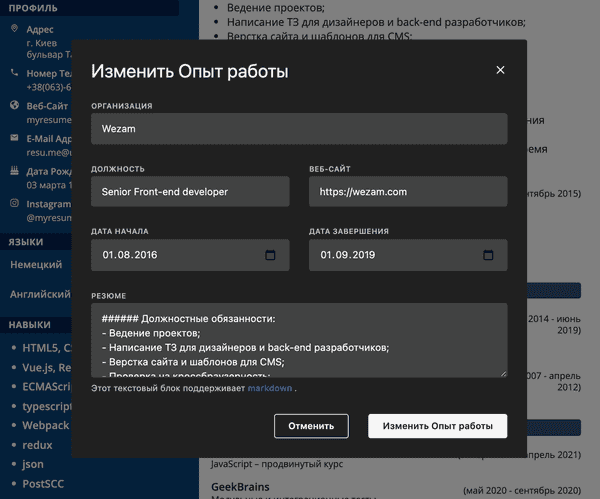
Task: Click the birth date calendar icon
Action: click(x=14, y=171)
